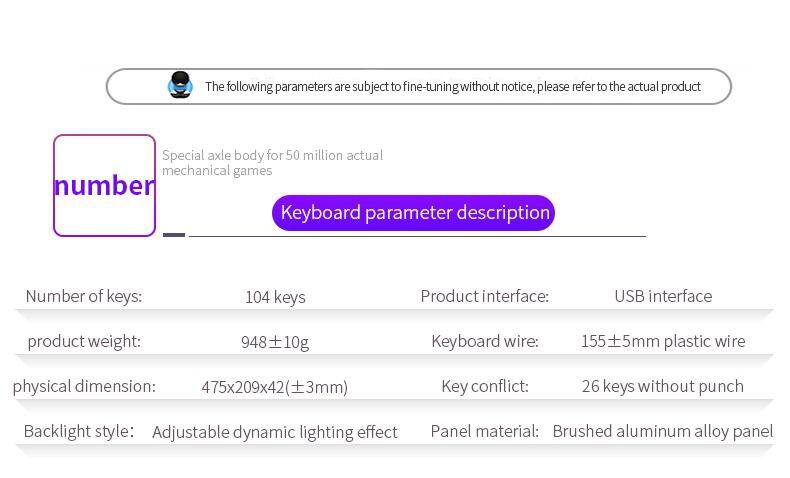This screenshot has width=790, height=478.
Task: Click the mascot icon in the notice bar
Action: pyautogui.click(x=180, y=86)
